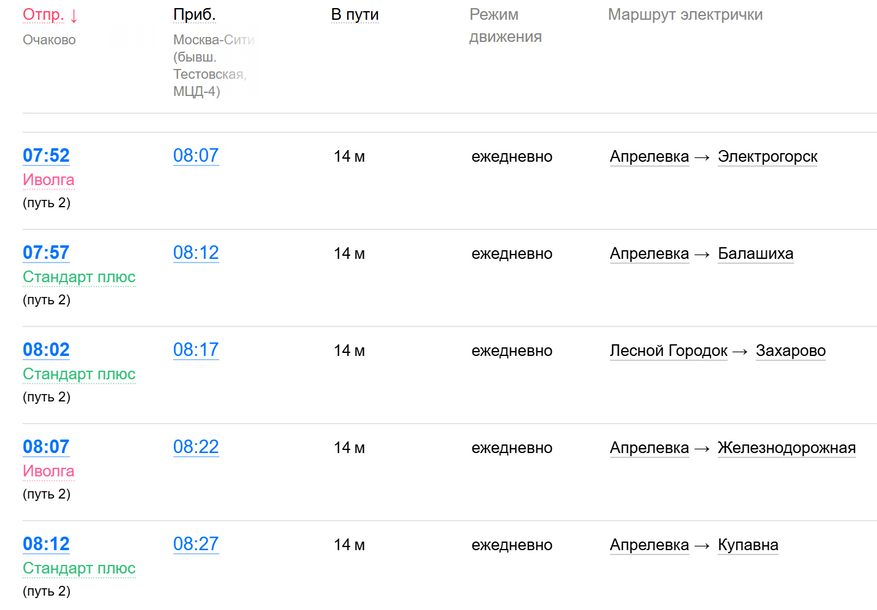Click the 08:27 arrival time link

196,544
